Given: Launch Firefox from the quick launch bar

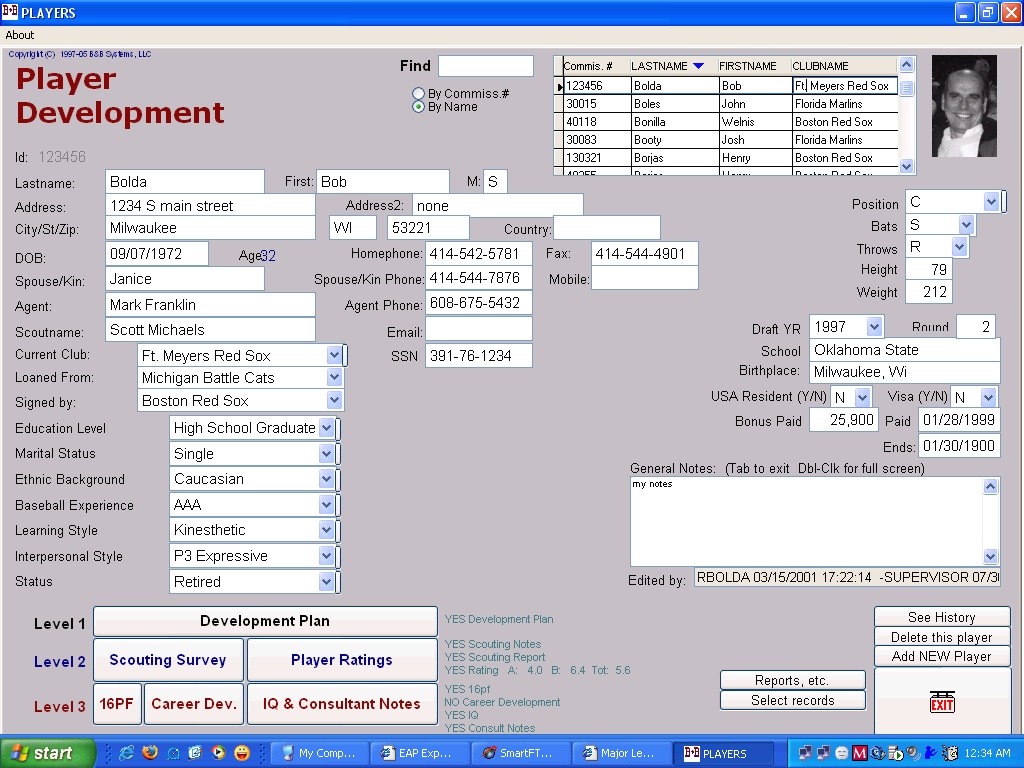Looking at the screenshot, I should coord(150,753).
